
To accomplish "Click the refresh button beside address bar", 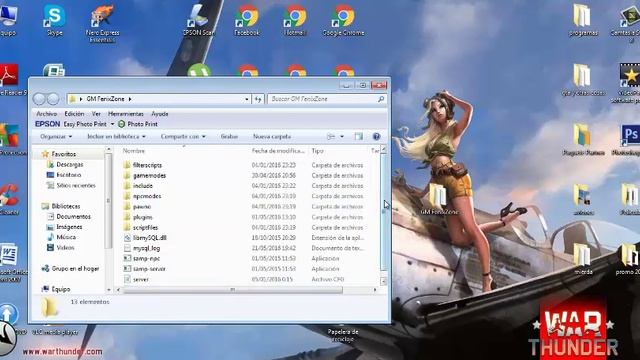I will (x=258, y=99).
